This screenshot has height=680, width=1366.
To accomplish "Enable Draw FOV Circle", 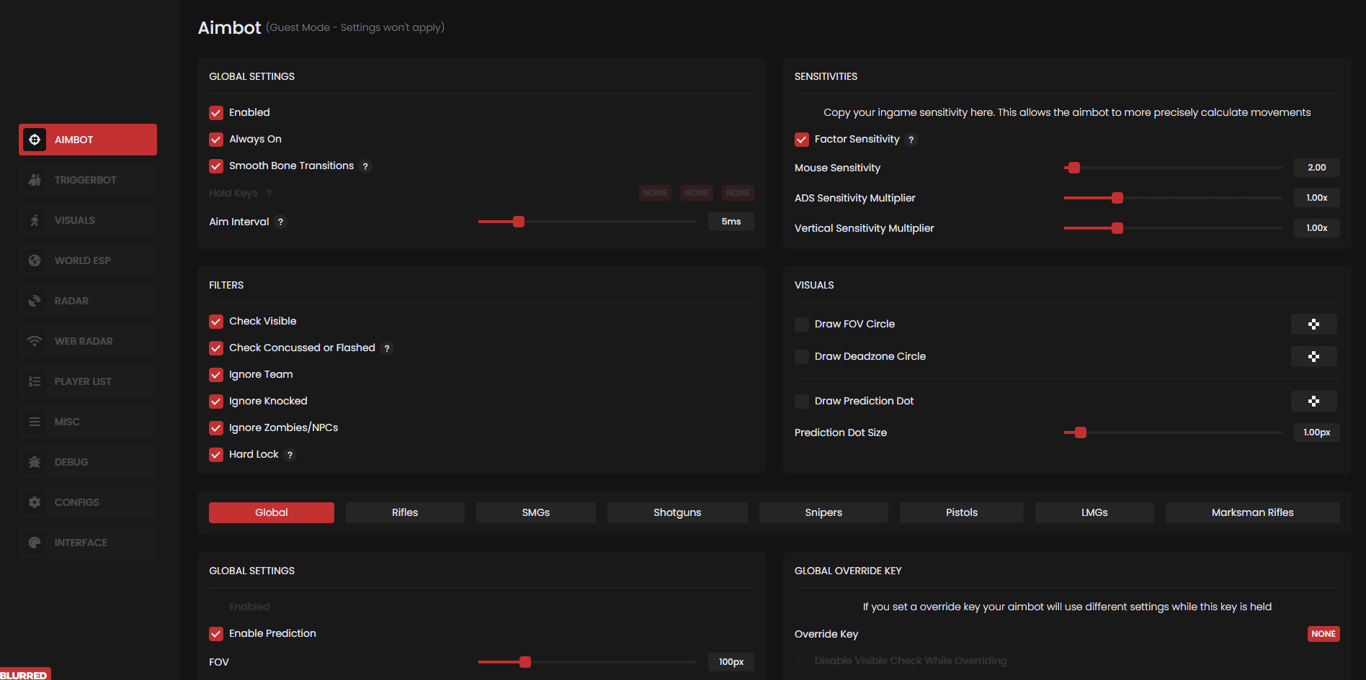I will click(802, 324).
